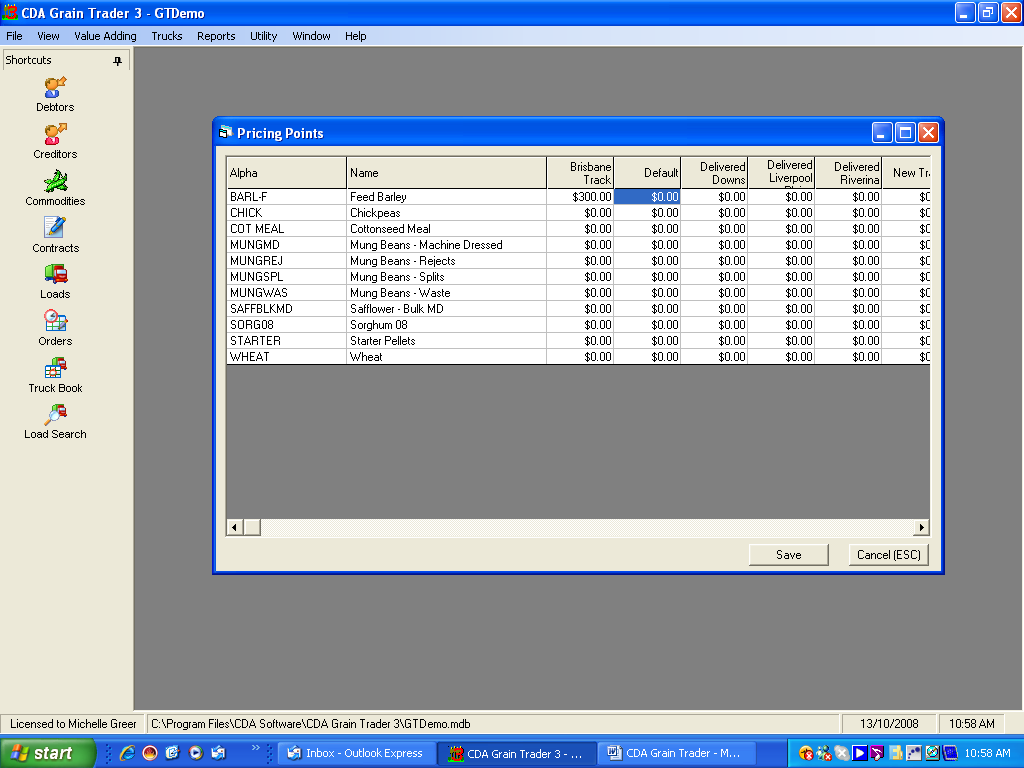Open the Creditors shortcut icon
This screenshot has width=1024, height=768.
pos(55,134)
